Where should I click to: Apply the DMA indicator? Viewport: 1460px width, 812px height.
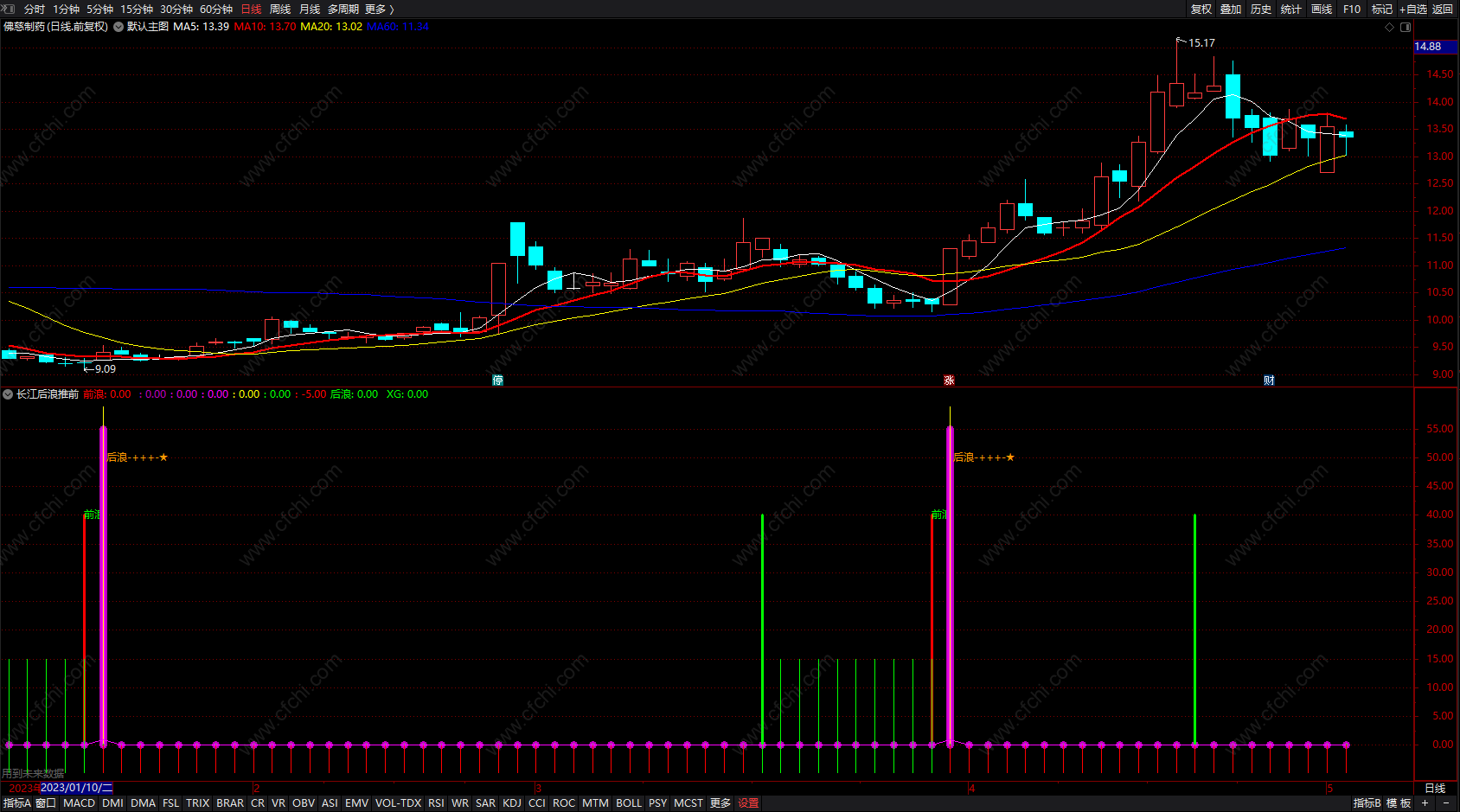143,803
